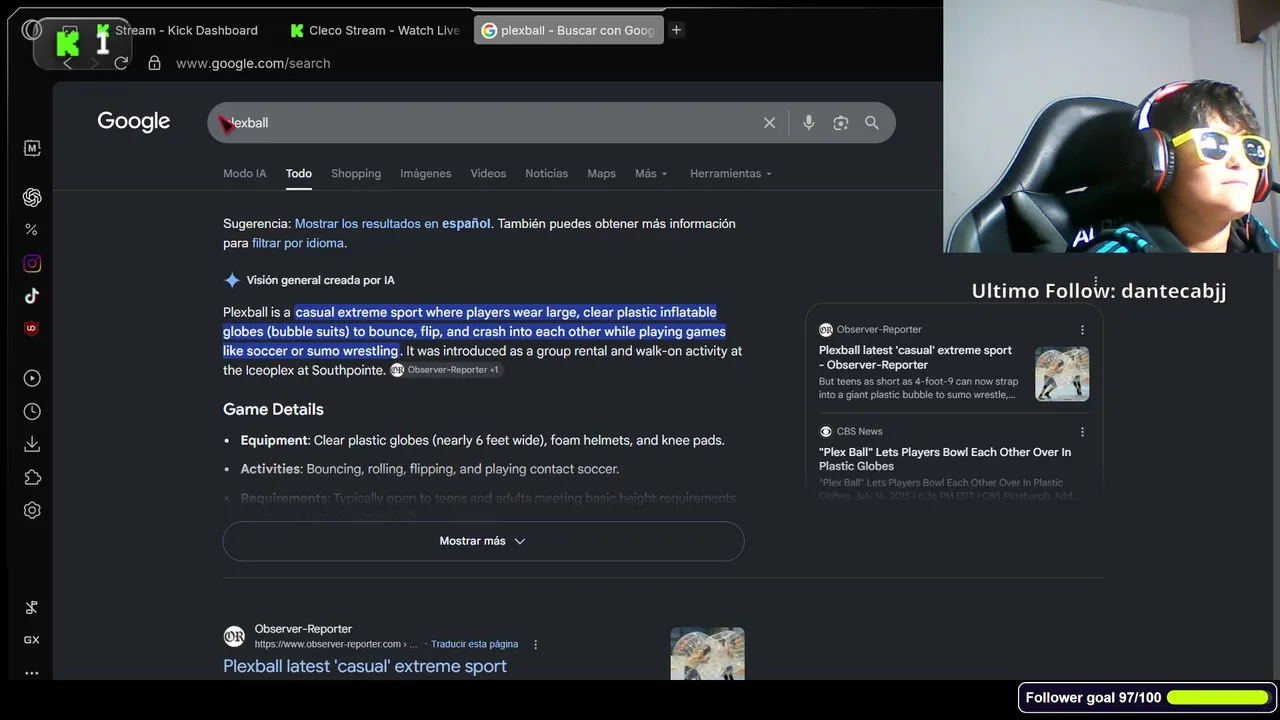The height and width of the screenshot is (720, 1280).
Task: Click the Observer-Reporter result site name
Action: 303,629
